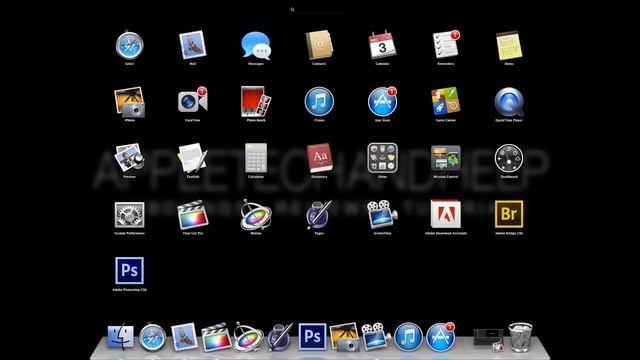This screenshot has width=640, height=360.
Task: Open the Contacts address book app
Action: pyautogui.click(x=319, y=45)
